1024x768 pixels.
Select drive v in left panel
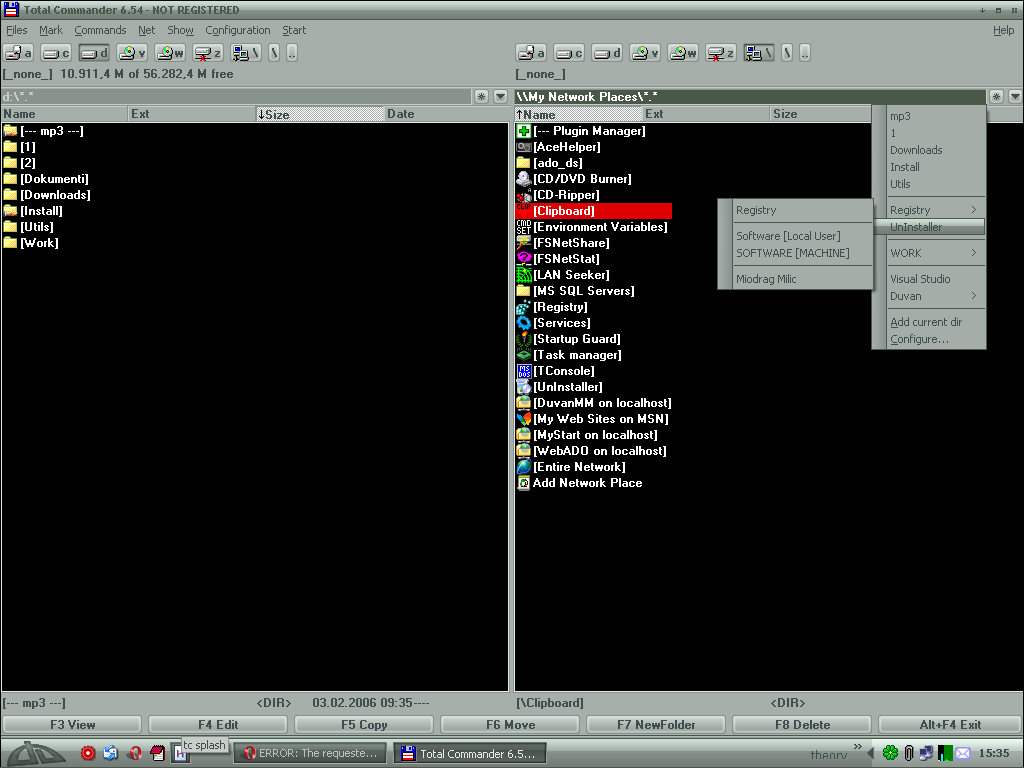(x=132, y=53)
